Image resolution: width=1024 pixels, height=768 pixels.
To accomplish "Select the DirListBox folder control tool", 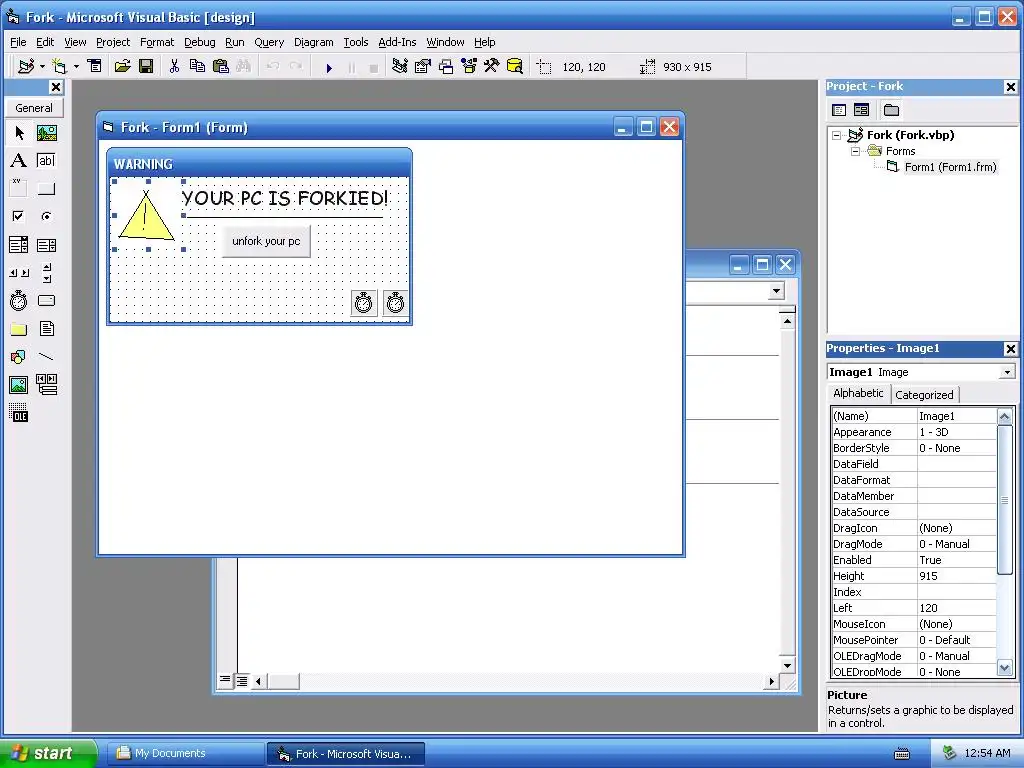I will (x=19, y=328).
